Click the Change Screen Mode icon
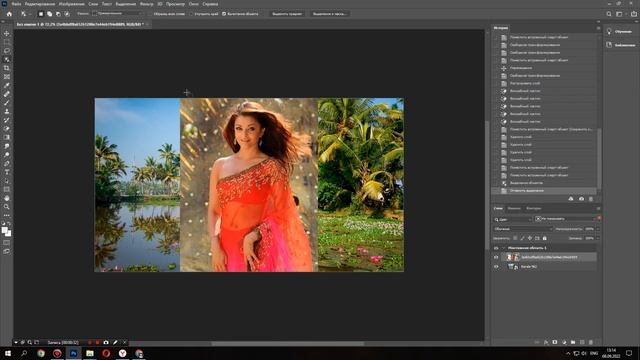The image size is (640, 360). [7, 251]
